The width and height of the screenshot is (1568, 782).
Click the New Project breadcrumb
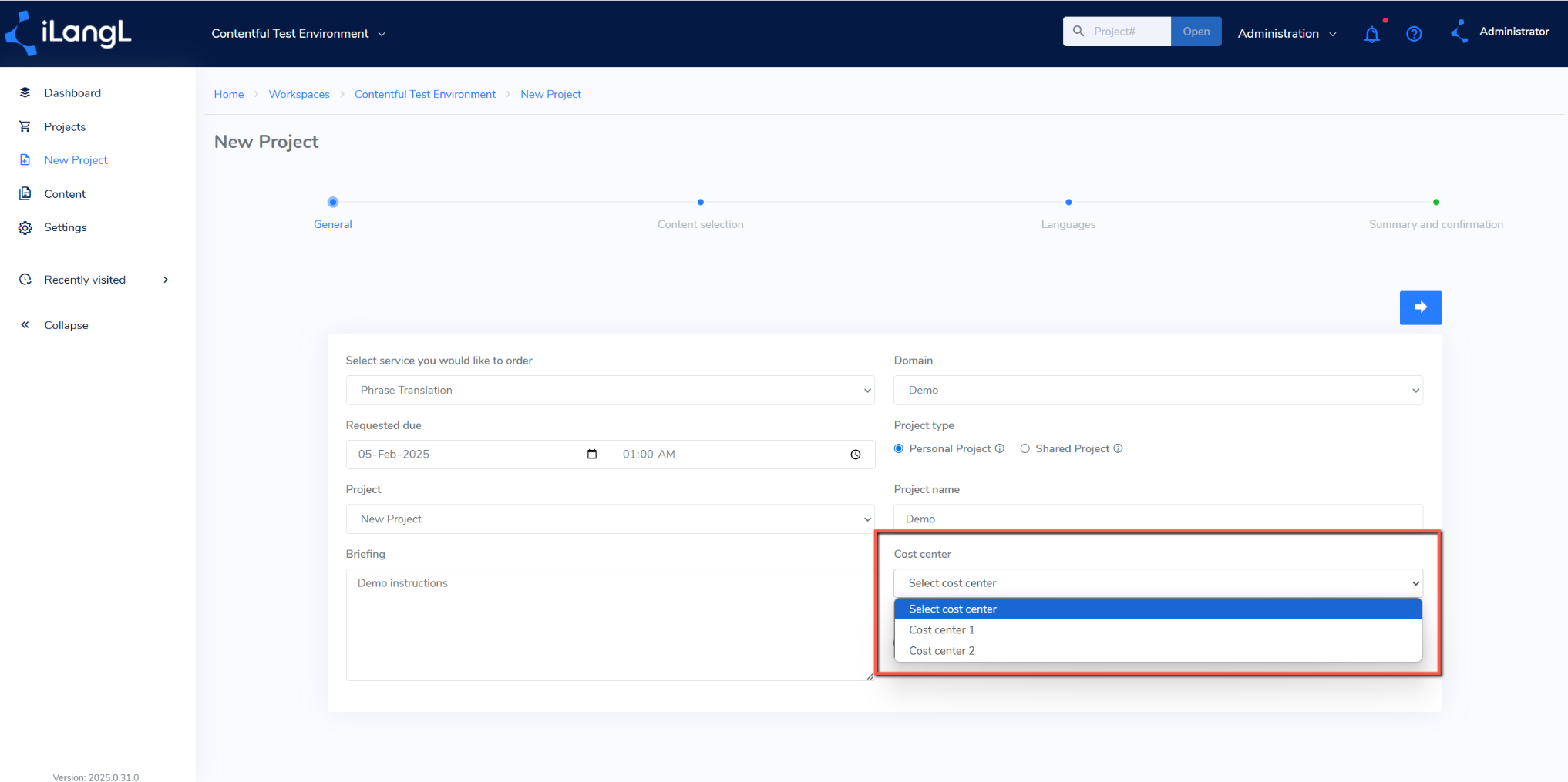[x=550, y=94]
